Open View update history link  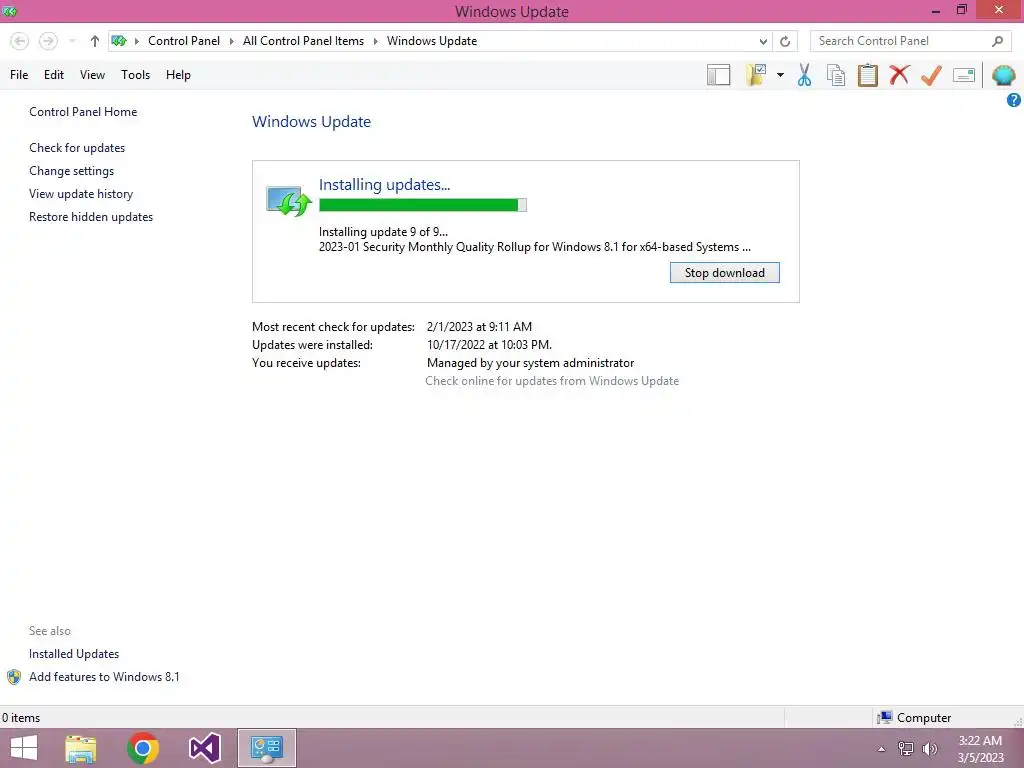[x=81, y=194]
